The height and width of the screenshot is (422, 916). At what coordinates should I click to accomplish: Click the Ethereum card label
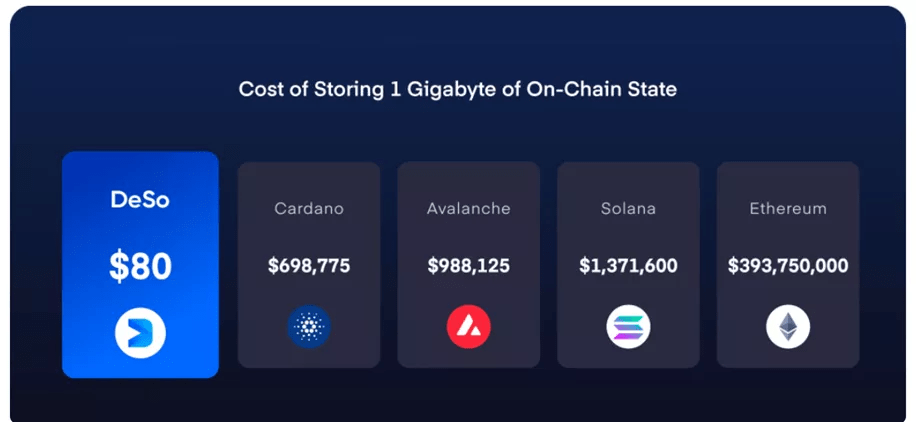tap(788, 209)
